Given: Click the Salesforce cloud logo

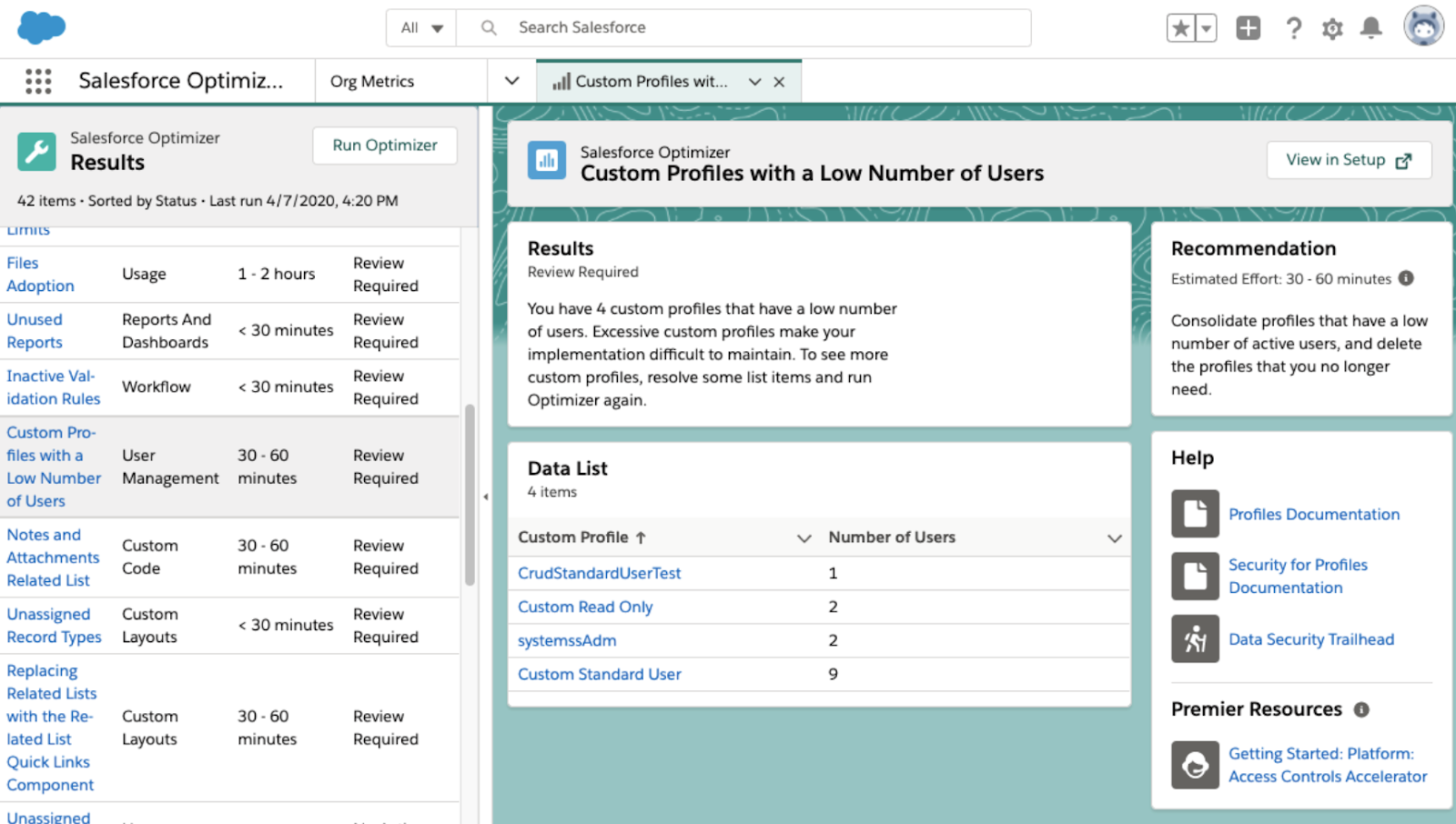Looking at the screenshot, I should point(42,27).
